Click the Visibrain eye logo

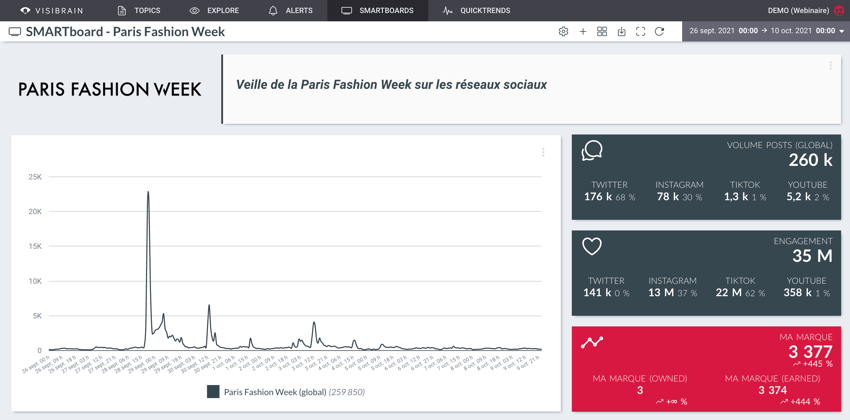(25, 10)
